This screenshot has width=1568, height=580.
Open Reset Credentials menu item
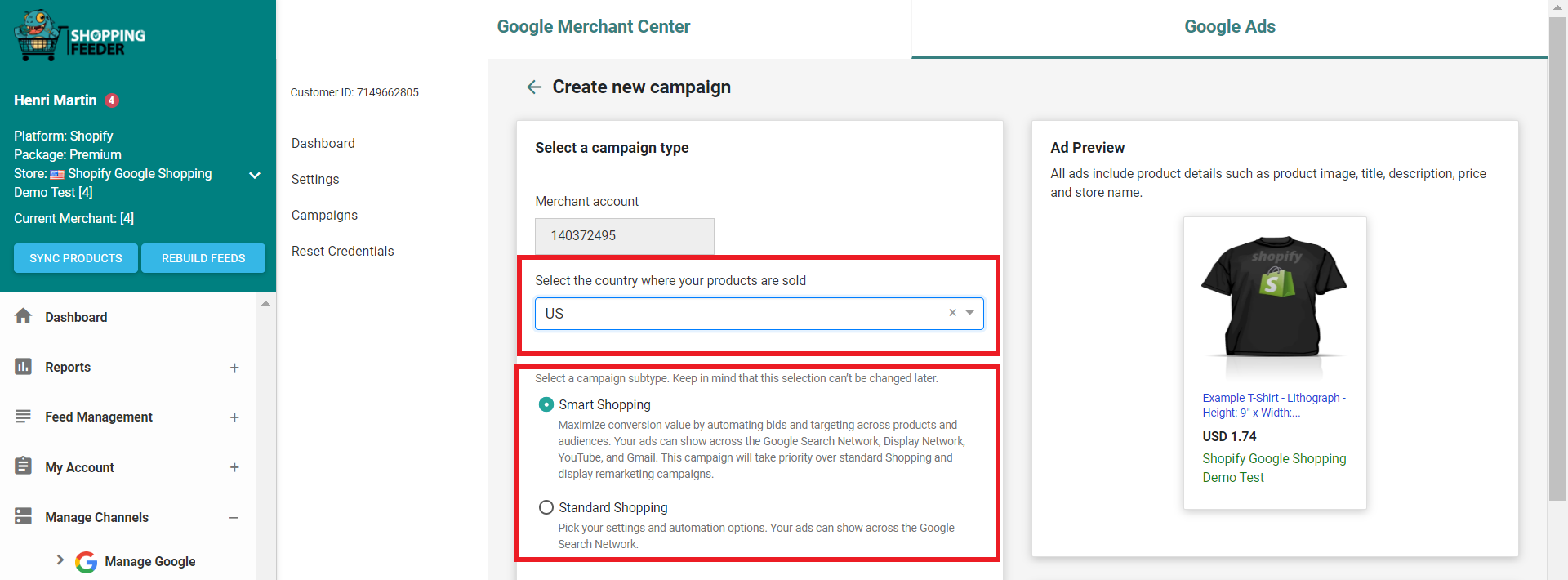point(343,251)
